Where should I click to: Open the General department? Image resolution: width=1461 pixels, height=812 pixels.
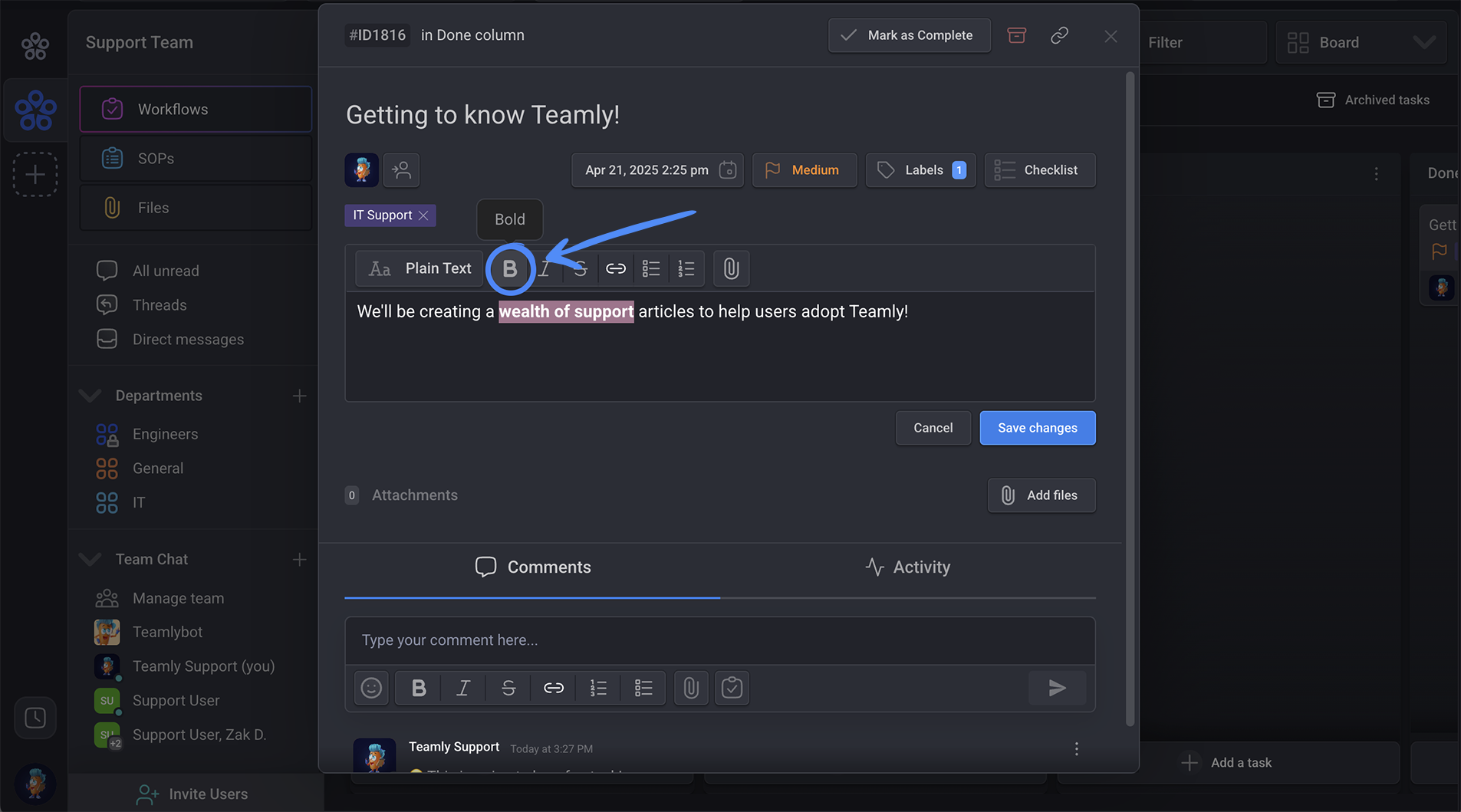point(157,468)
